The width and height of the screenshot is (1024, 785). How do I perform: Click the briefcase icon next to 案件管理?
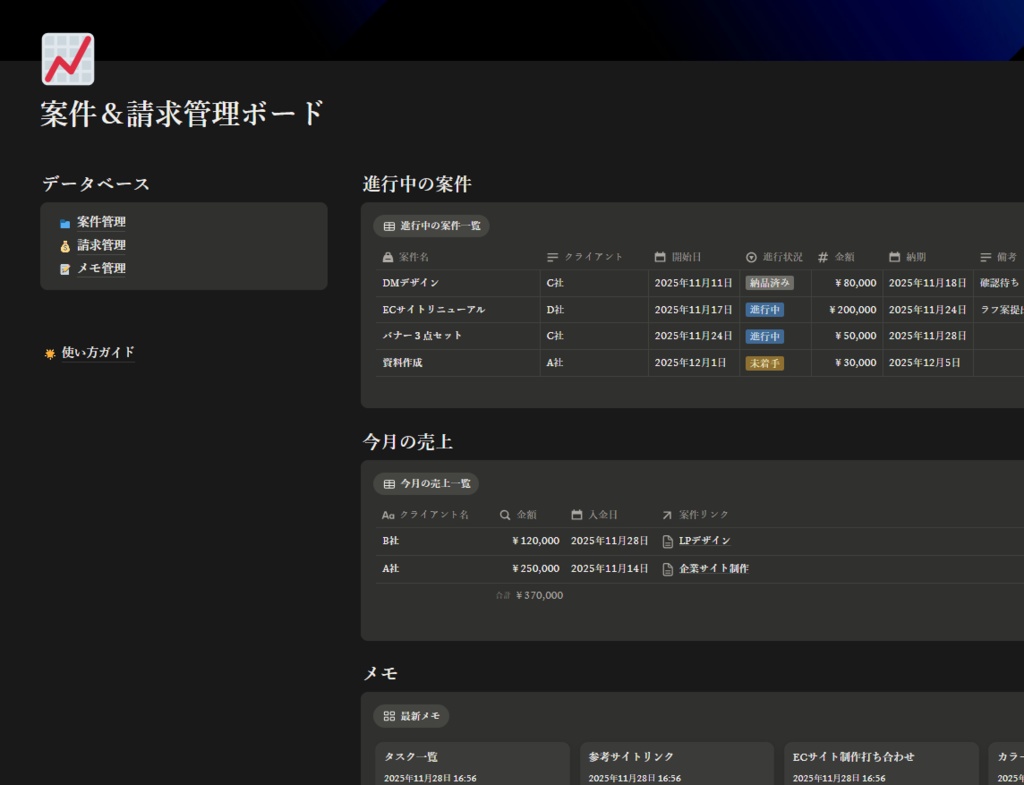[x=64, y=222]
